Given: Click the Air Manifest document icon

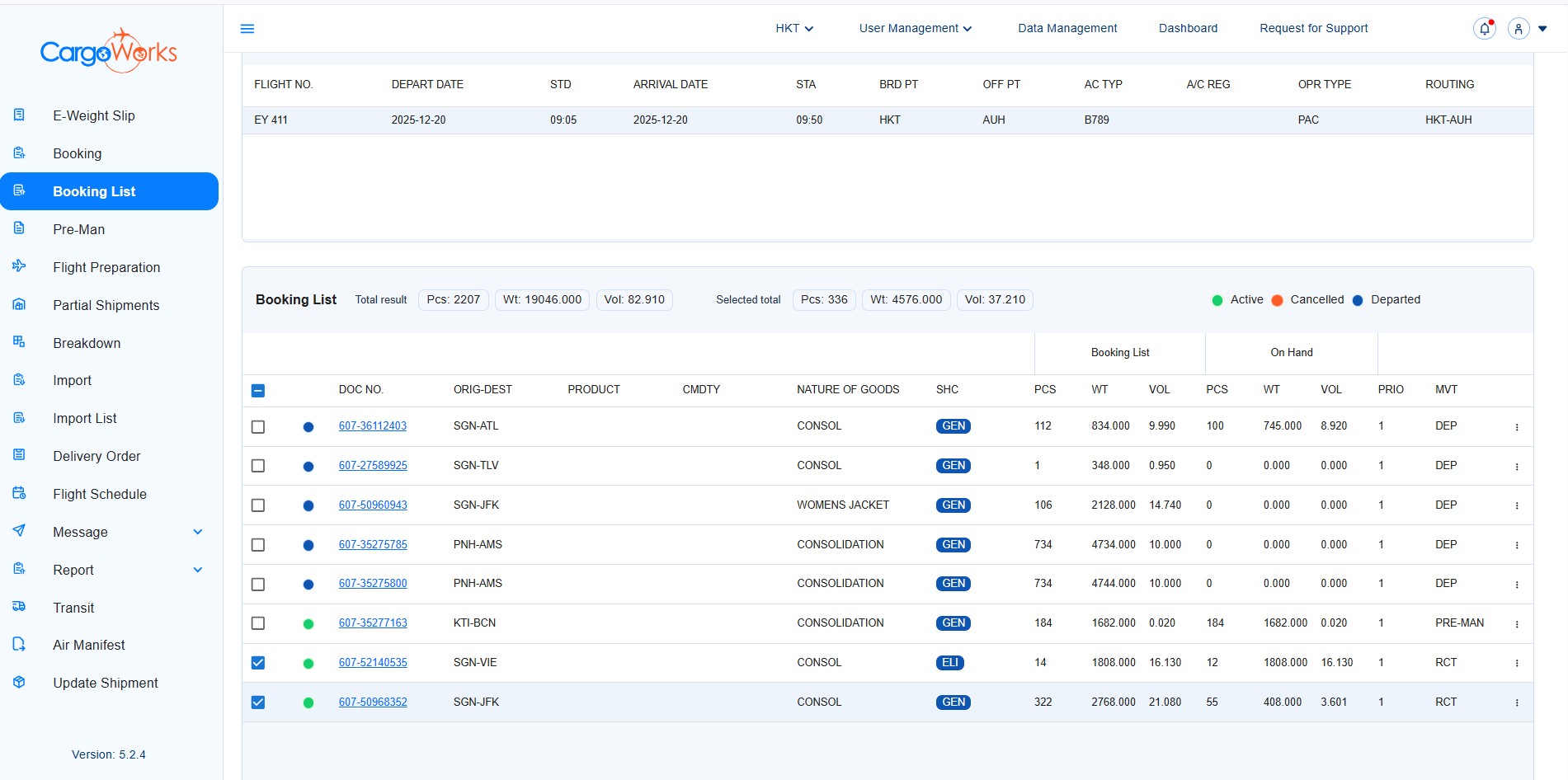Looking at the screenshot, I should point(19,645).
